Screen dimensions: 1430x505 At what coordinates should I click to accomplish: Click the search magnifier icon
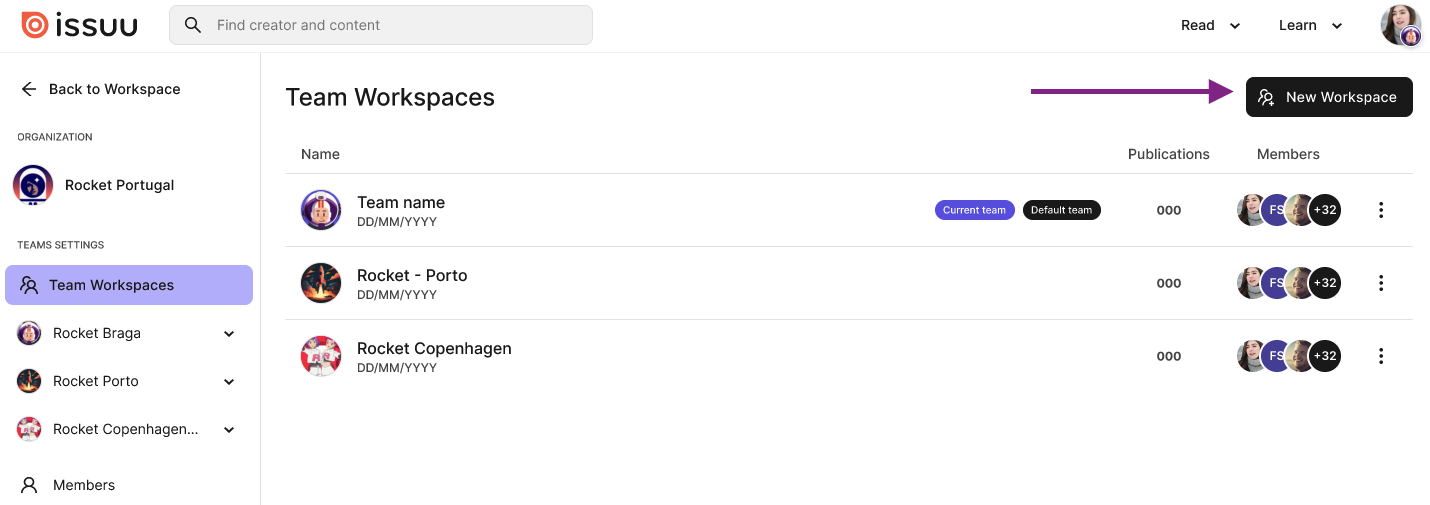[x=193, y=25]
